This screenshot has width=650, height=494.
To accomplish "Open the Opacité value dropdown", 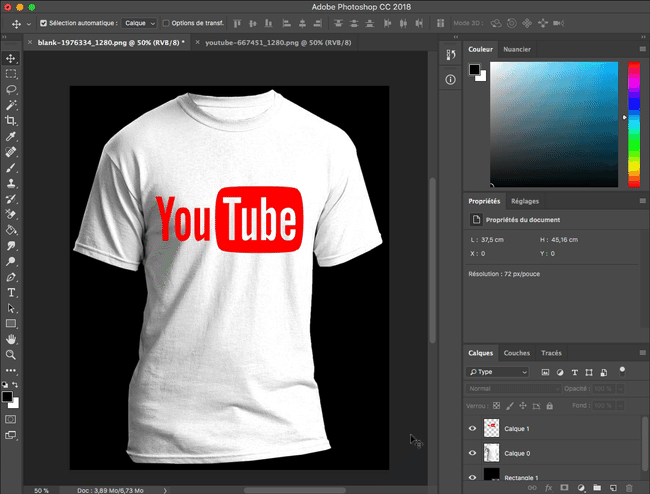I will [x=621, y=389].
